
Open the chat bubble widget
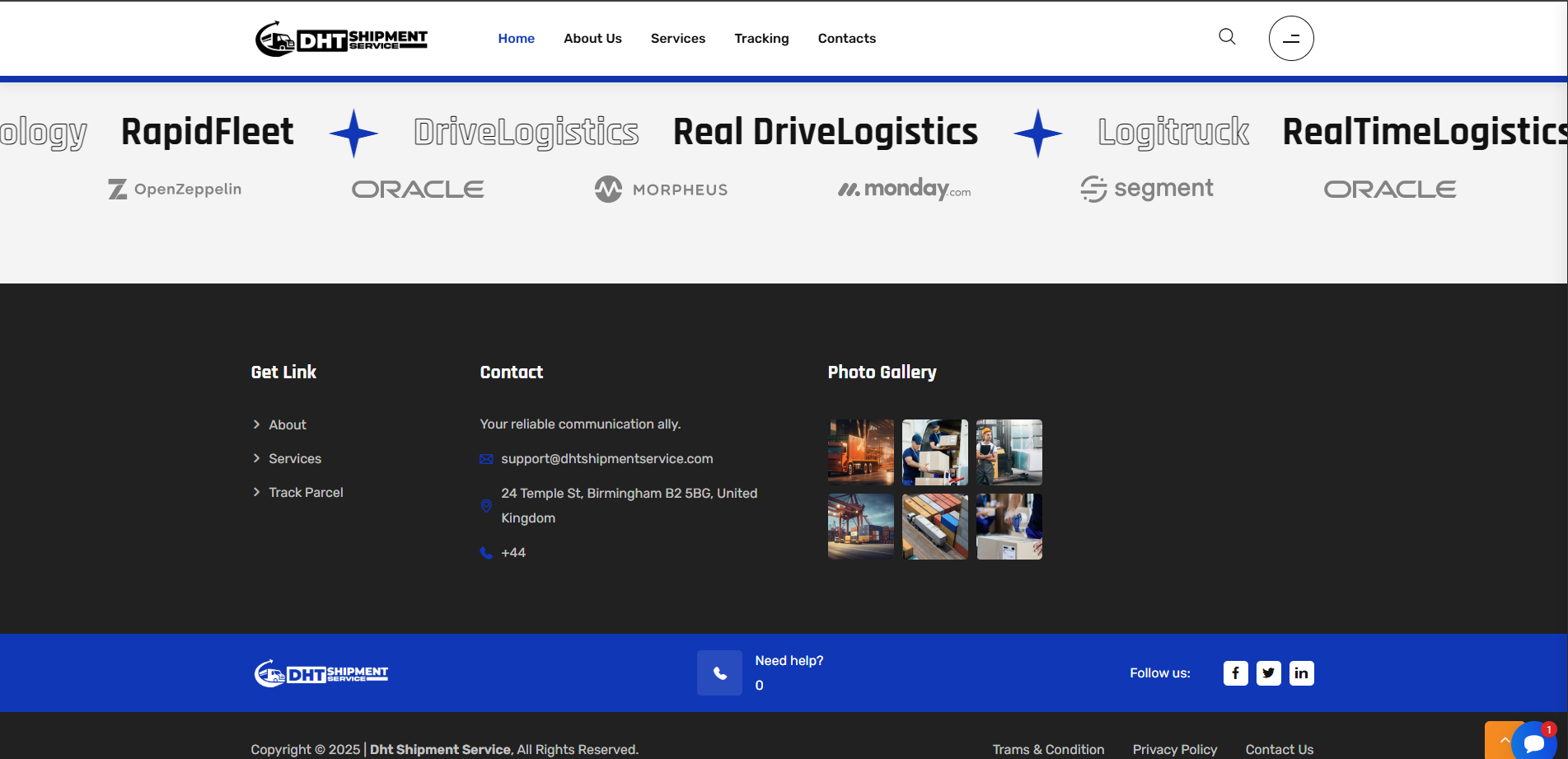(1534, 742)
